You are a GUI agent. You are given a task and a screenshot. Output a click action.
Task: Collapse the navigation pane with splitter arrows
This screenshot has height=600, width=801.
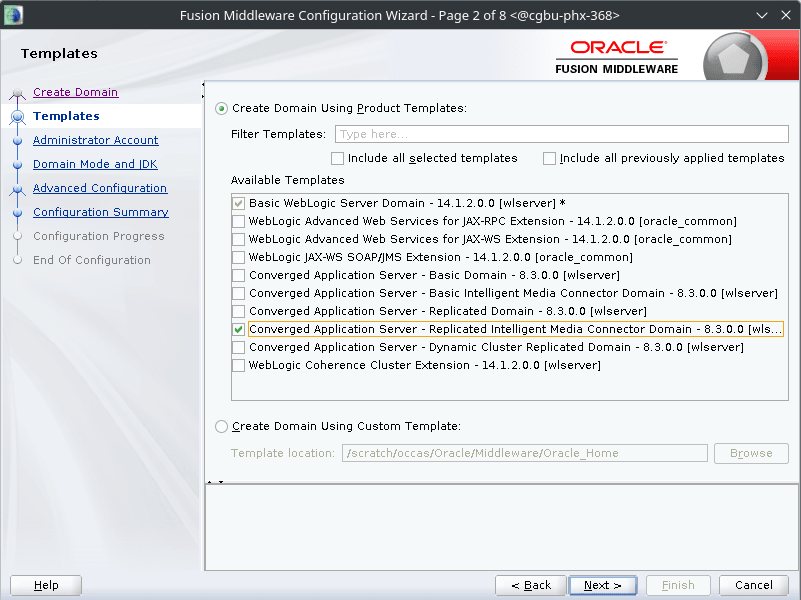[x=203, y=90]
